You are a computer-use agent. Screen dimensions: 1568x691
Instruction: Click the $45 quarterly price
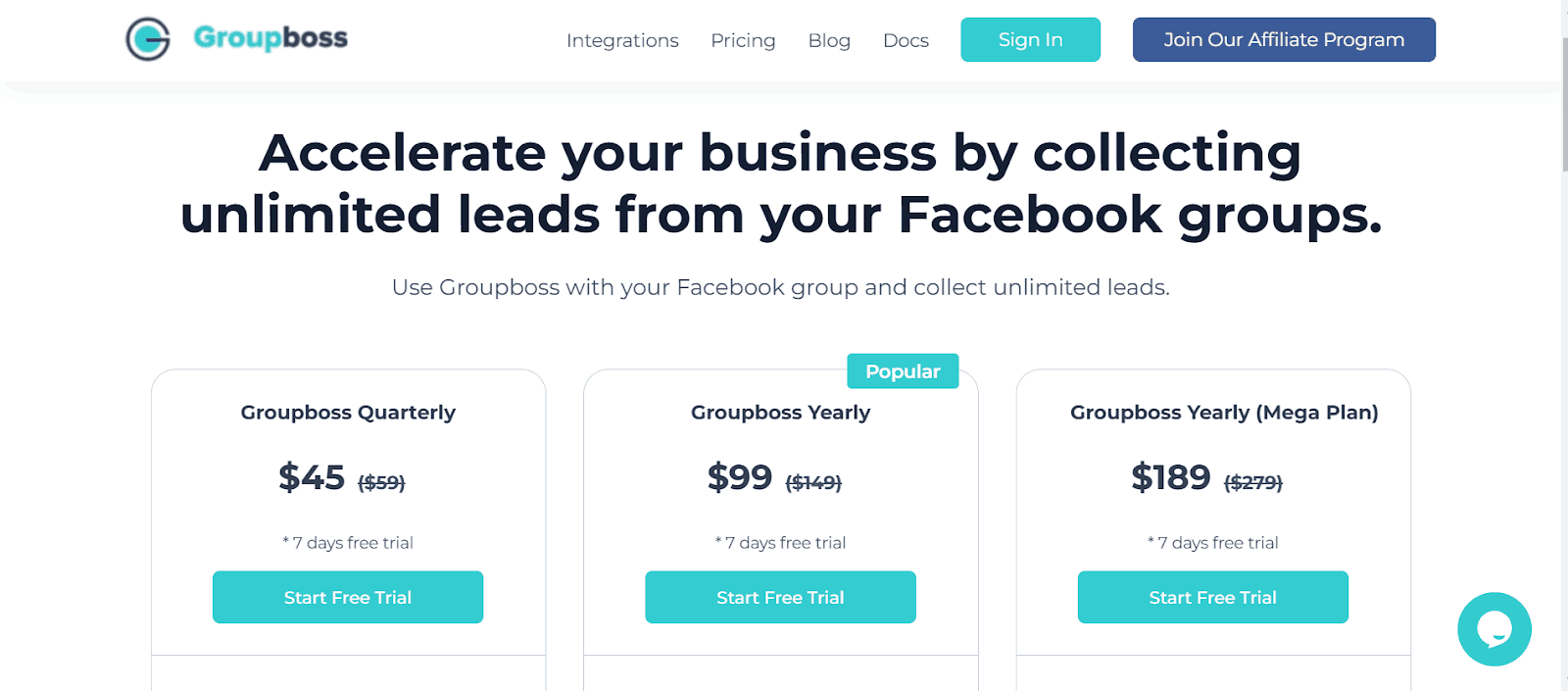click(x=312, y=477)
